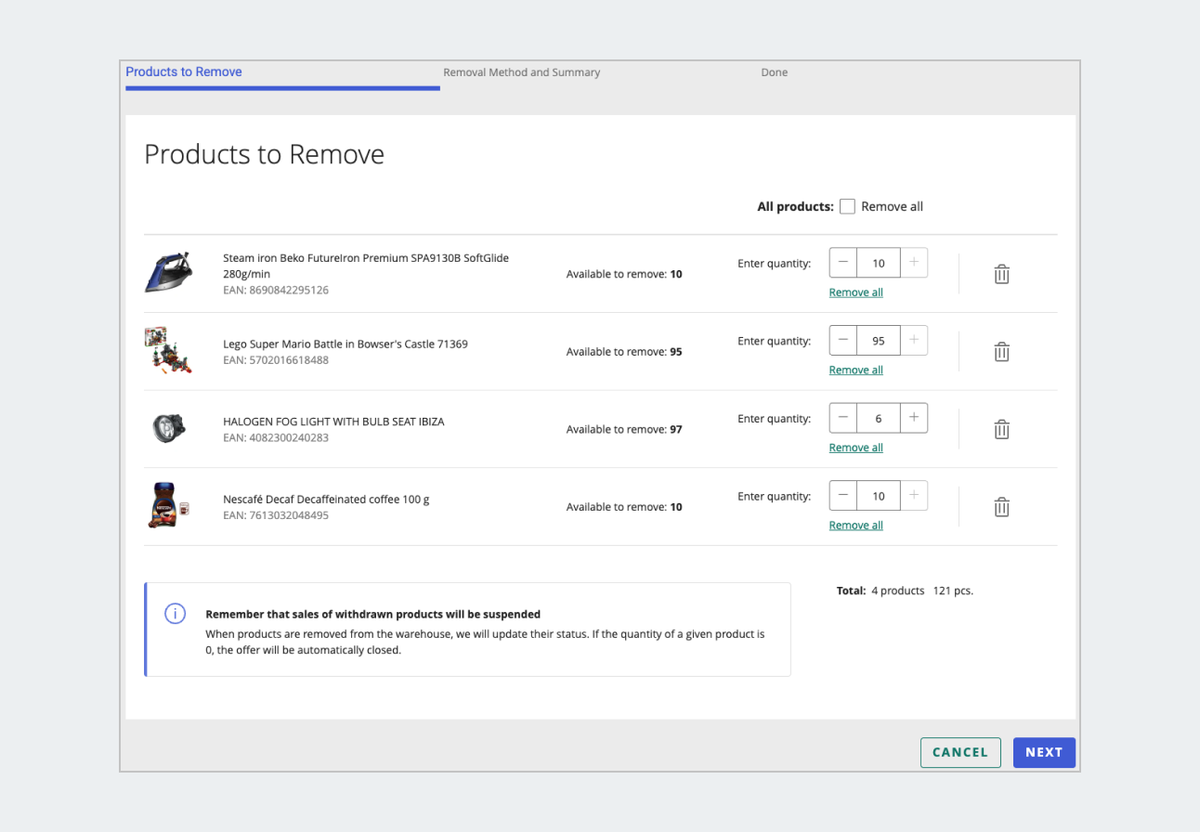Remove the Lego Super Mario product entry
Screen dimensions: 1200x832
[1001, 351]
